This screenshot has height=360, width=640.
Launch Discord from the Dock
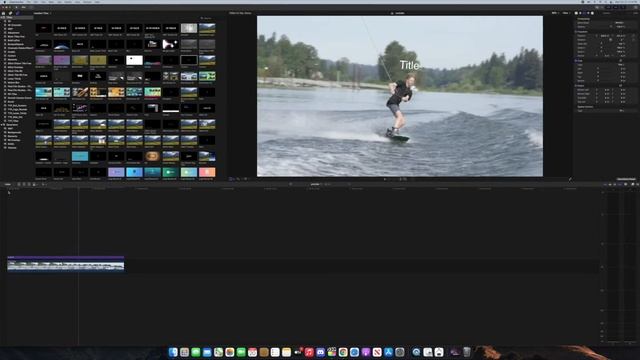point(320,352)
